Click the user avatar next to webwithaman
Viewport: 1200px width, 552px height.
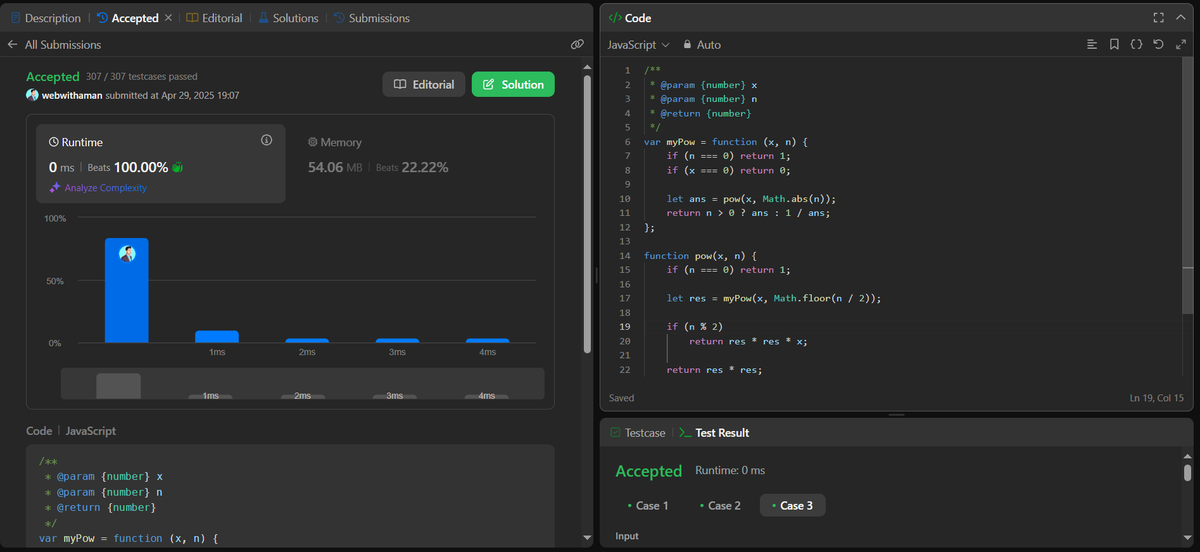(x=33, y=95)
